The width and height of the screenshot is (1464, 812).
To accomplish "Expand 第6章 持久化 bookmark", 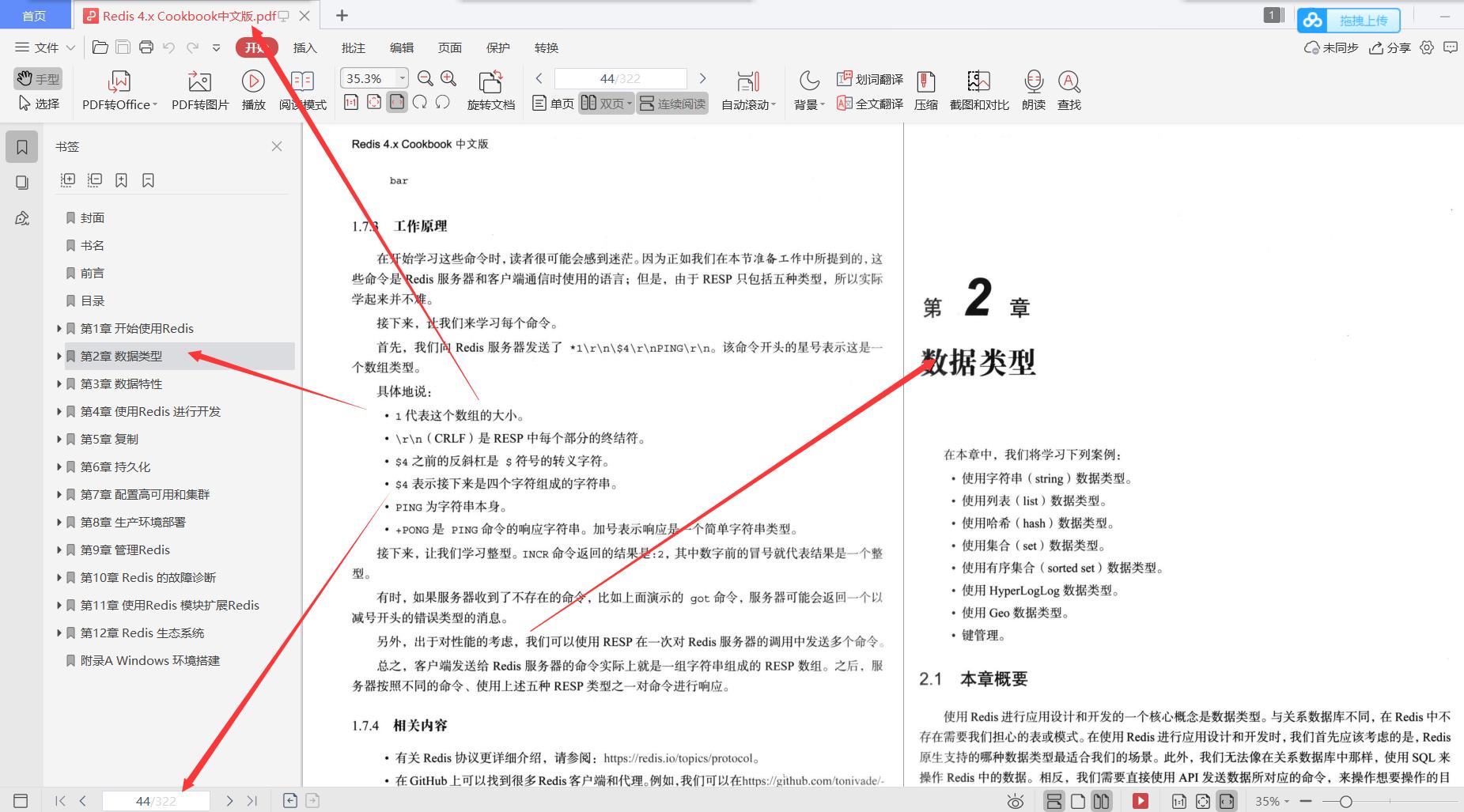I will click(59, 466).
